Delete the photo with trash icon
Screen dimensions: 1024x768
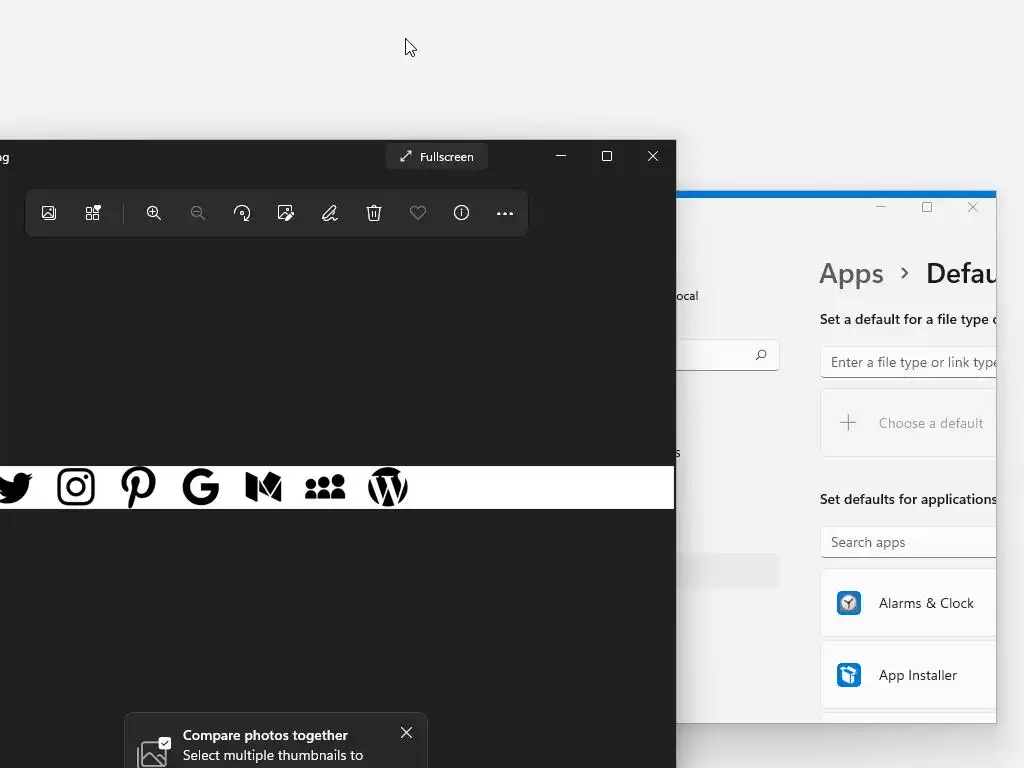point(374,213)
